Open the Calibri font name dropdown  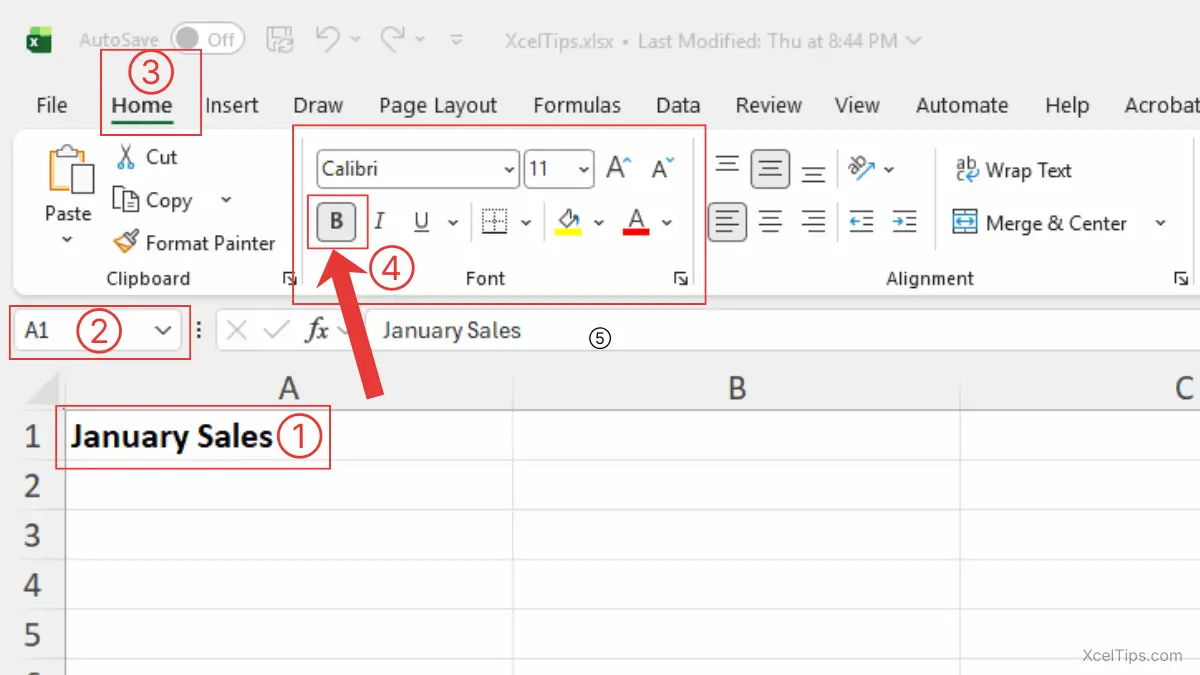(x=508, y=169)
